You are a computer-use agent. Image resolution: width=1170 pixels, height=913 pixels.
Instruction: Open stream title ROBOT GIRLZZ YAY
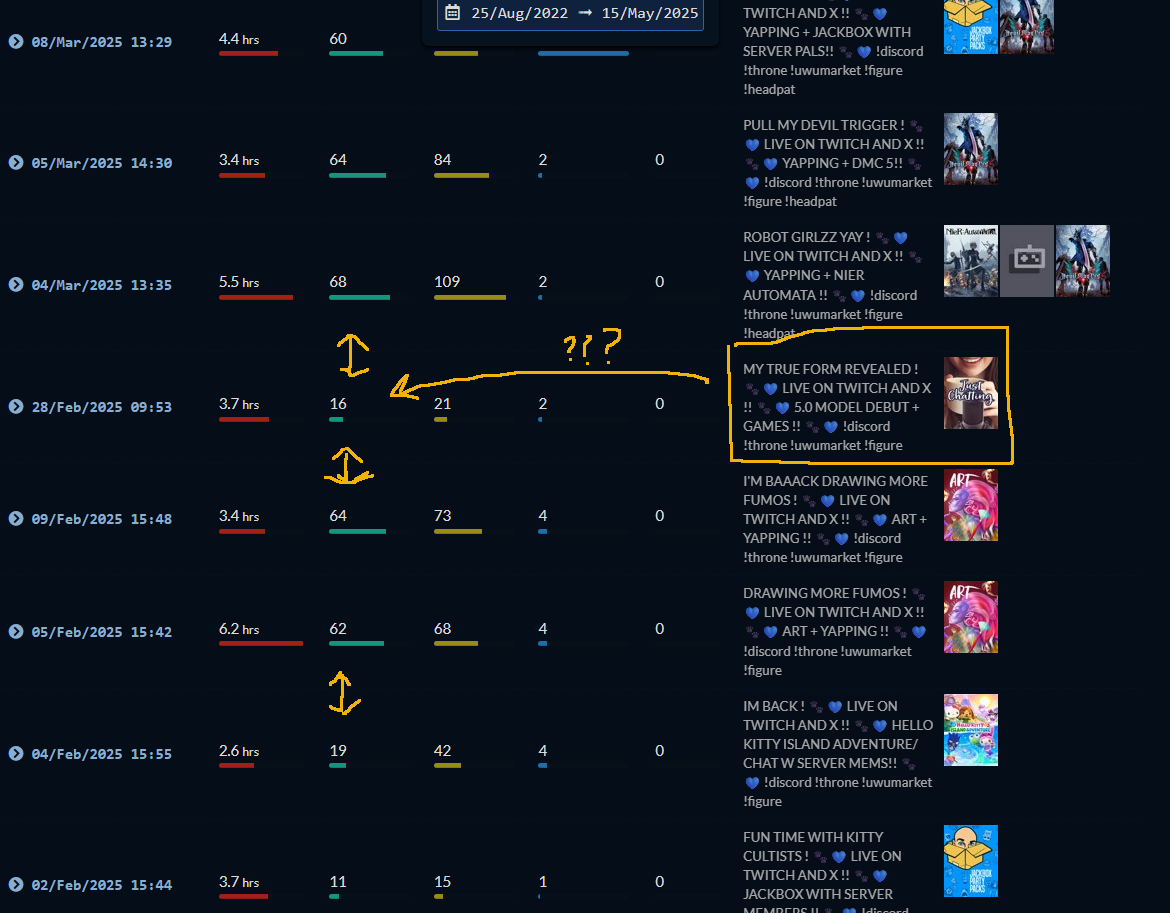[832, 285]
